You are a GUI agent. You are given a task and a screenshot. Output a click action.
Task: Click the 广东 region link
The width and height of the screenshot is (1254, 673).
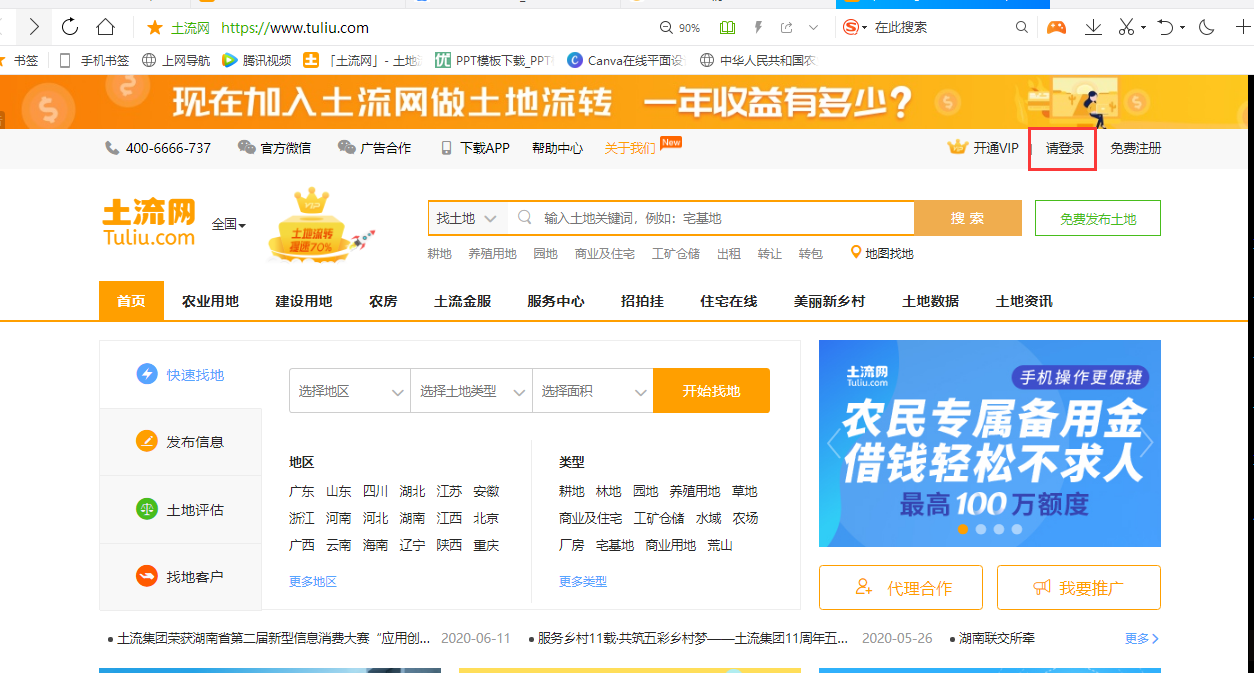302,491
